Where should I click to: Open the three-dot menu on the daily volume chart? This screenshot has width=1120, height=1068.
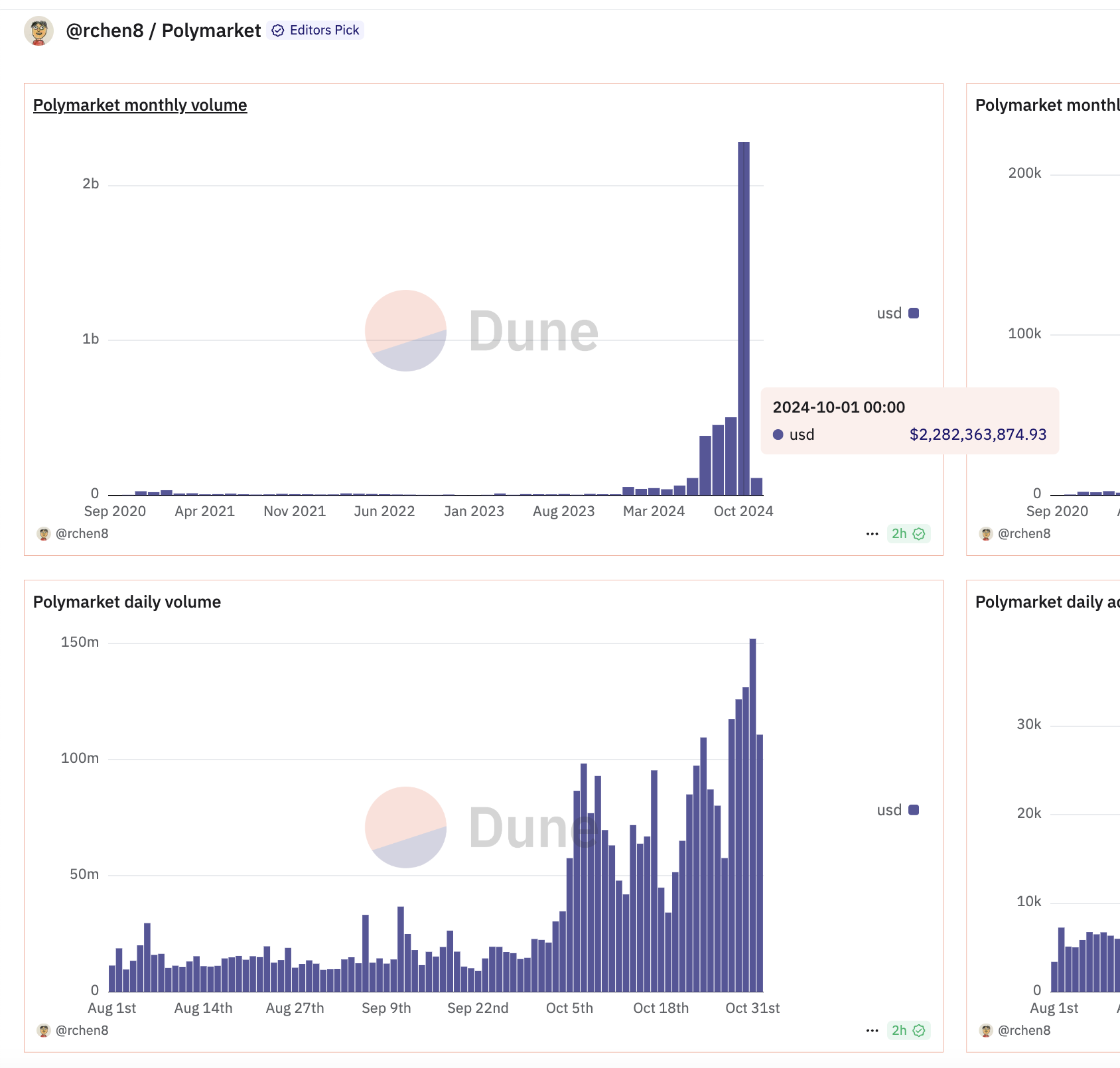872,1031
